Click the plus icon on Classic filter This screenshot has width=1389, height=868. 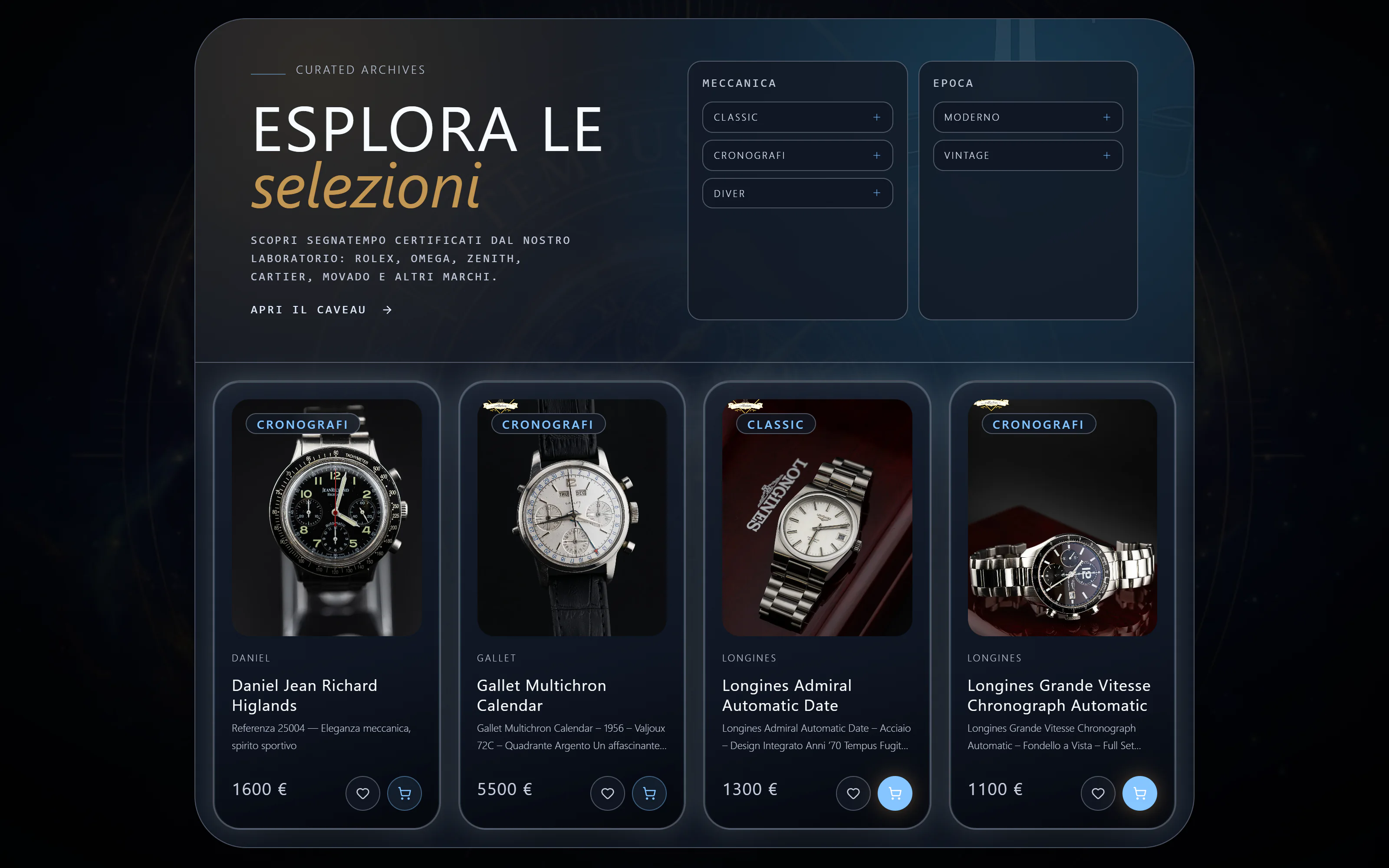tap(876, 117)
